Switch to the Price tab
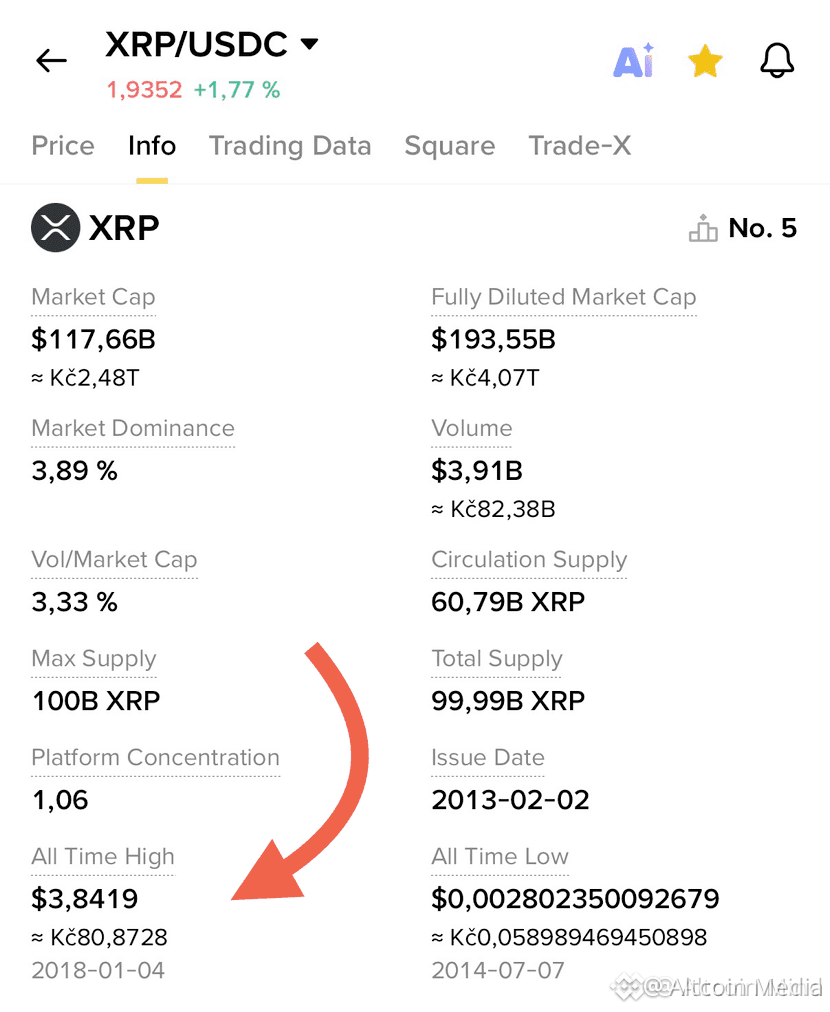The height and width of the screenshot is (1012, 830). (63, 146)
